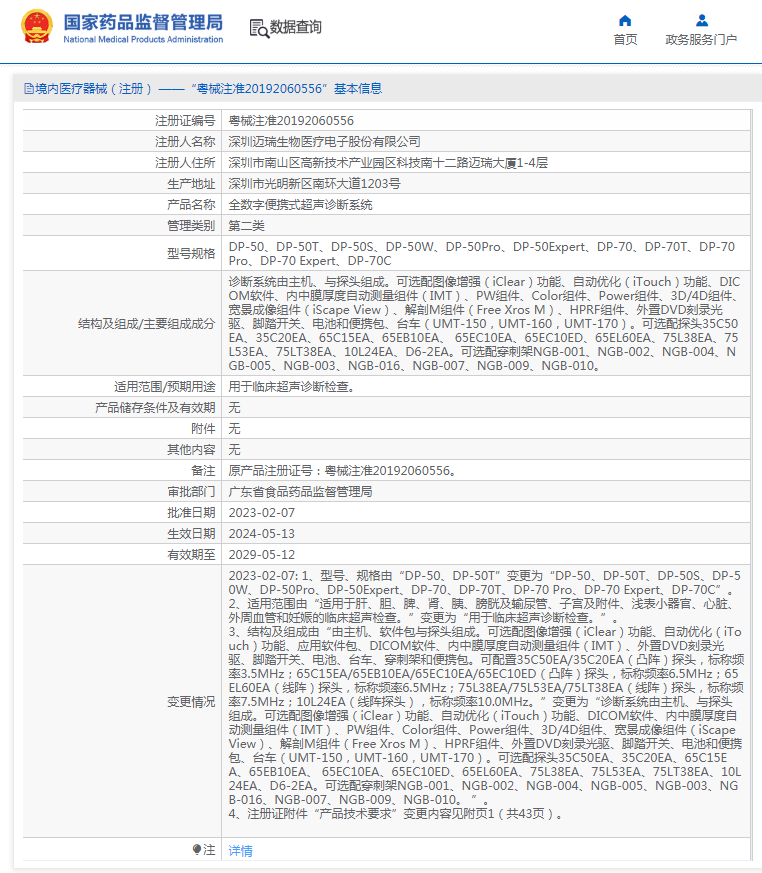Click the 附件 row label

pyautogui.click(x=203, y=429)
